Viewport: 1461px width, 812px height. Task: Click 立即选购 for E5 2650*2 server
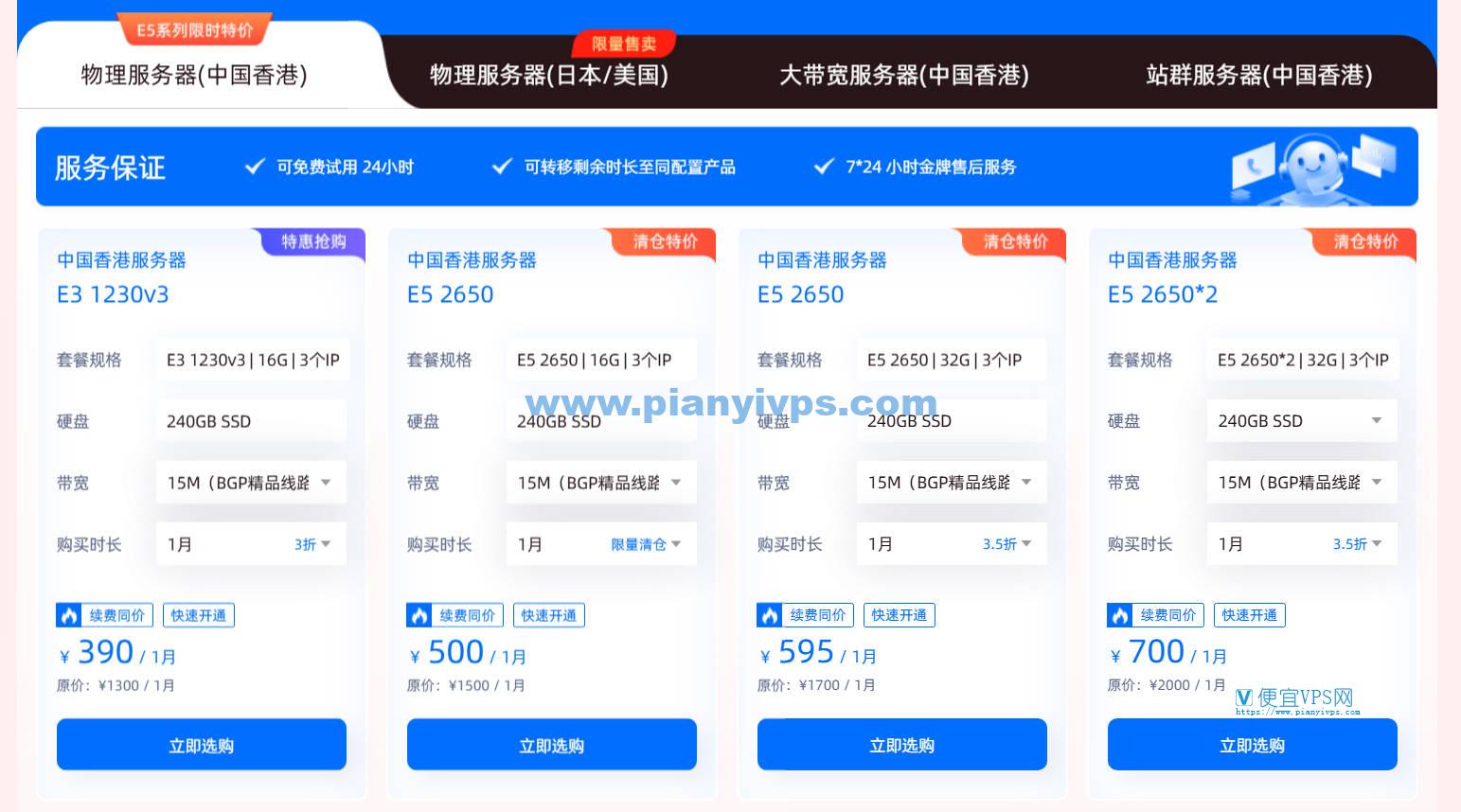coord(1252,745)
